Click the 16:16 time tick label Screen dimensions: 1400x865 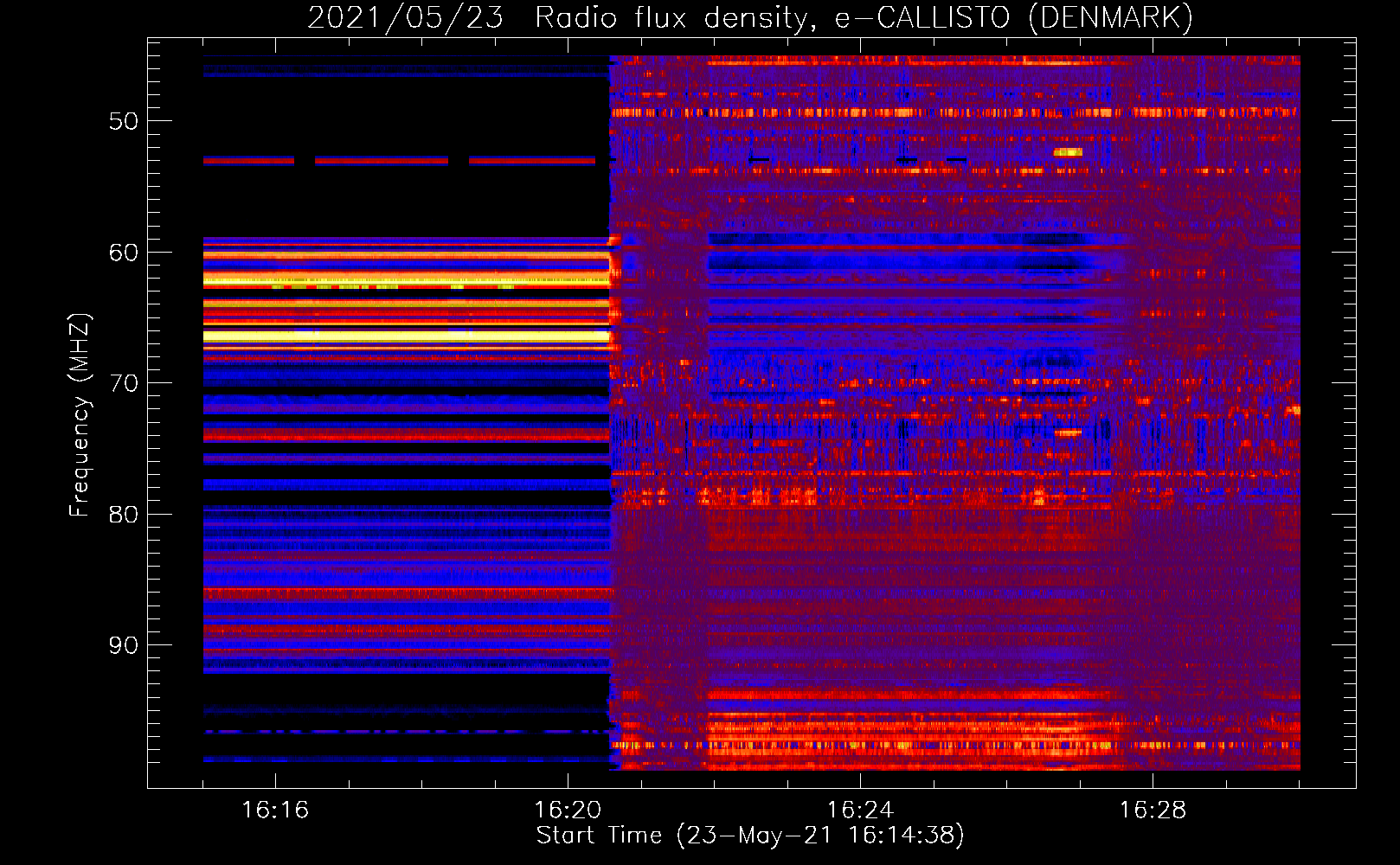coord(275,810)
